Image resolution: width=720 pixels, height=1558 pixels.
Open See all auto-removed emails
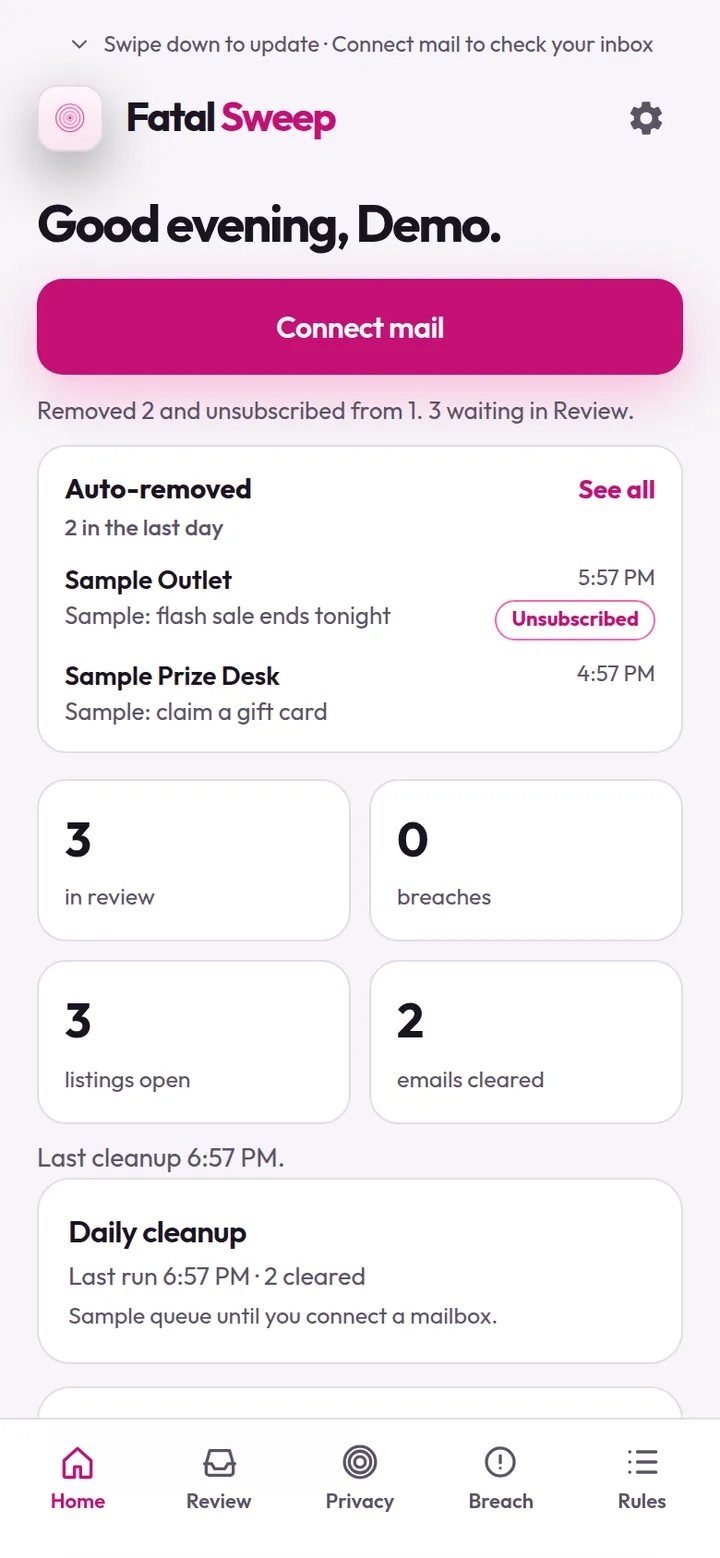point(617,489)
